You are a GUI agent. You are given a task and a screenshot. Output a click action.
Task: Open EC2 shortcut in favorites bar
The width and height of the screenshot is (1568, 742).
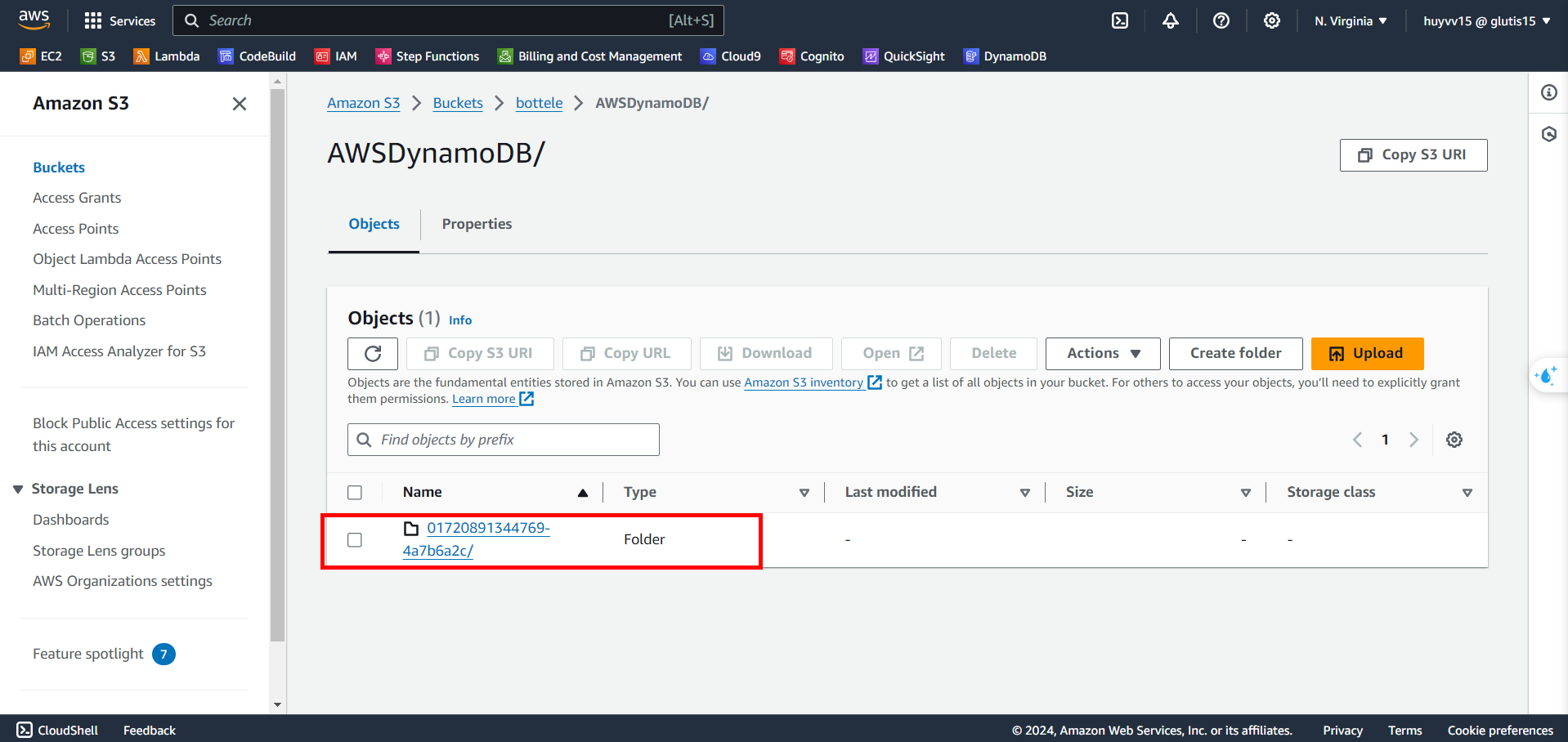(x=41, y=56)
